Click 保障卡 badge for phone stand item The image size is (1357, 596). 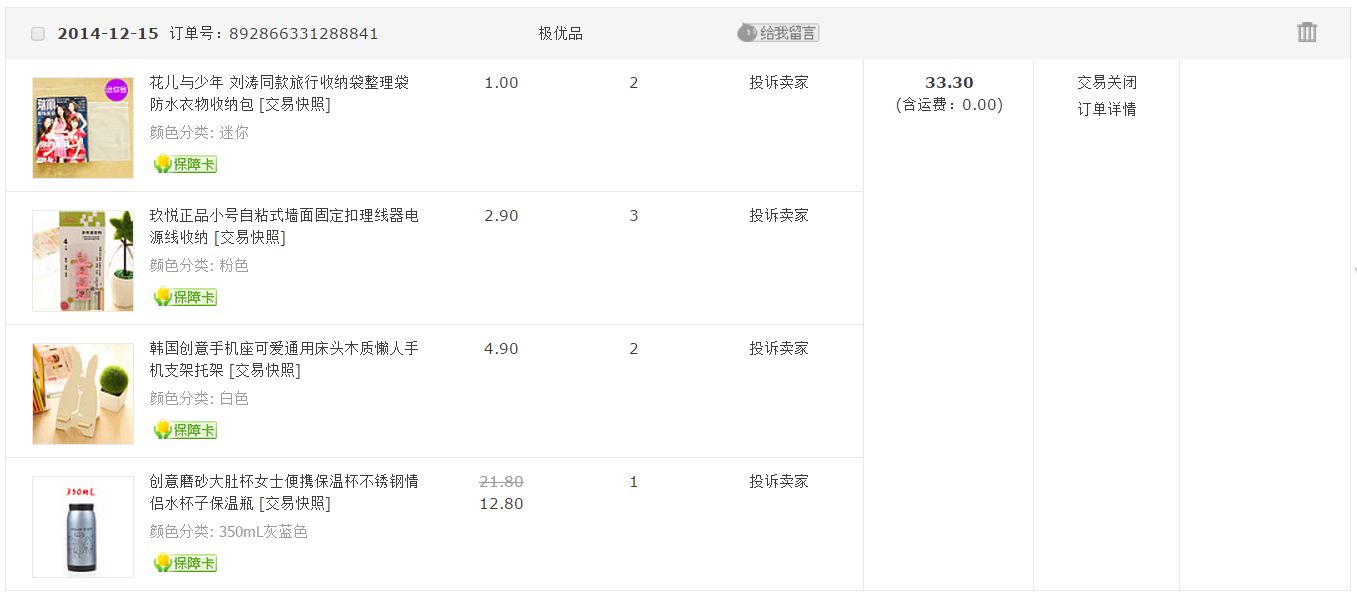click(x=185, y=430)
